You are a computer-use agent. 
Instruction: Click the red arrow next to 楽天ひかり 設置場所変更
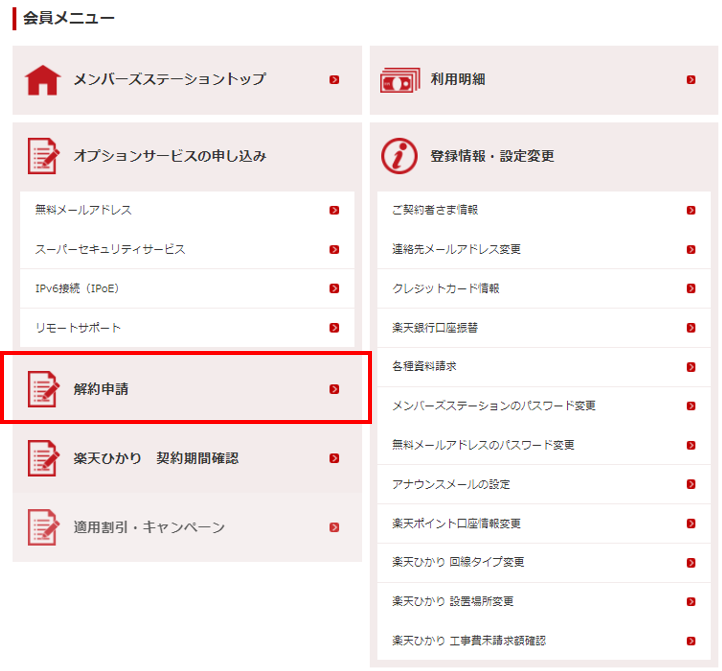point(691,601)
